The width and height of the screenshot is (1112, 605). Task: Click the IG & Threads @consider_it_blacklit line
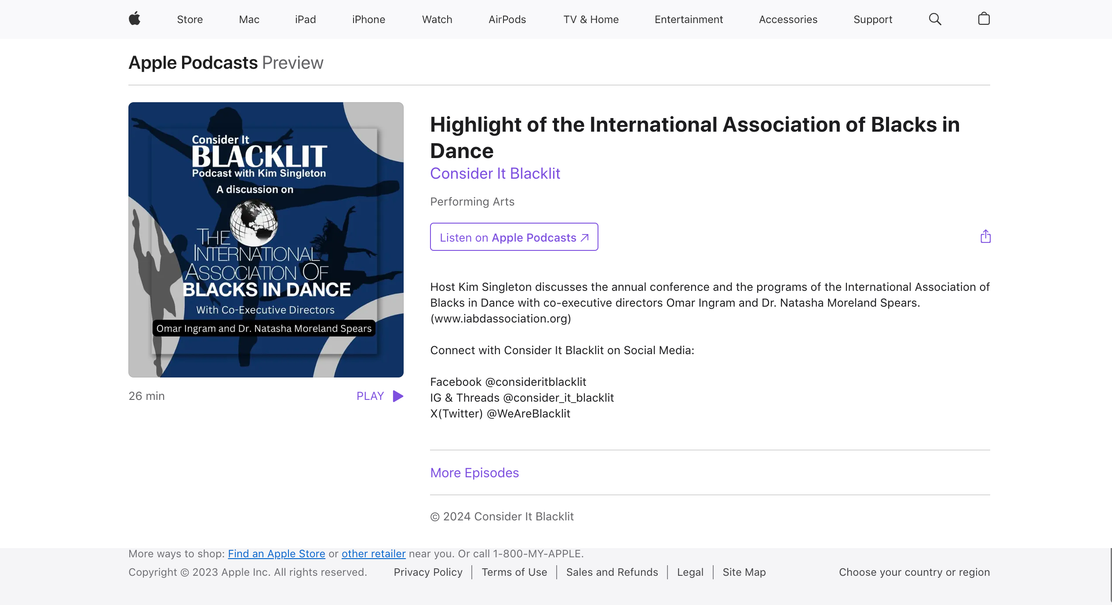[522, 398]
